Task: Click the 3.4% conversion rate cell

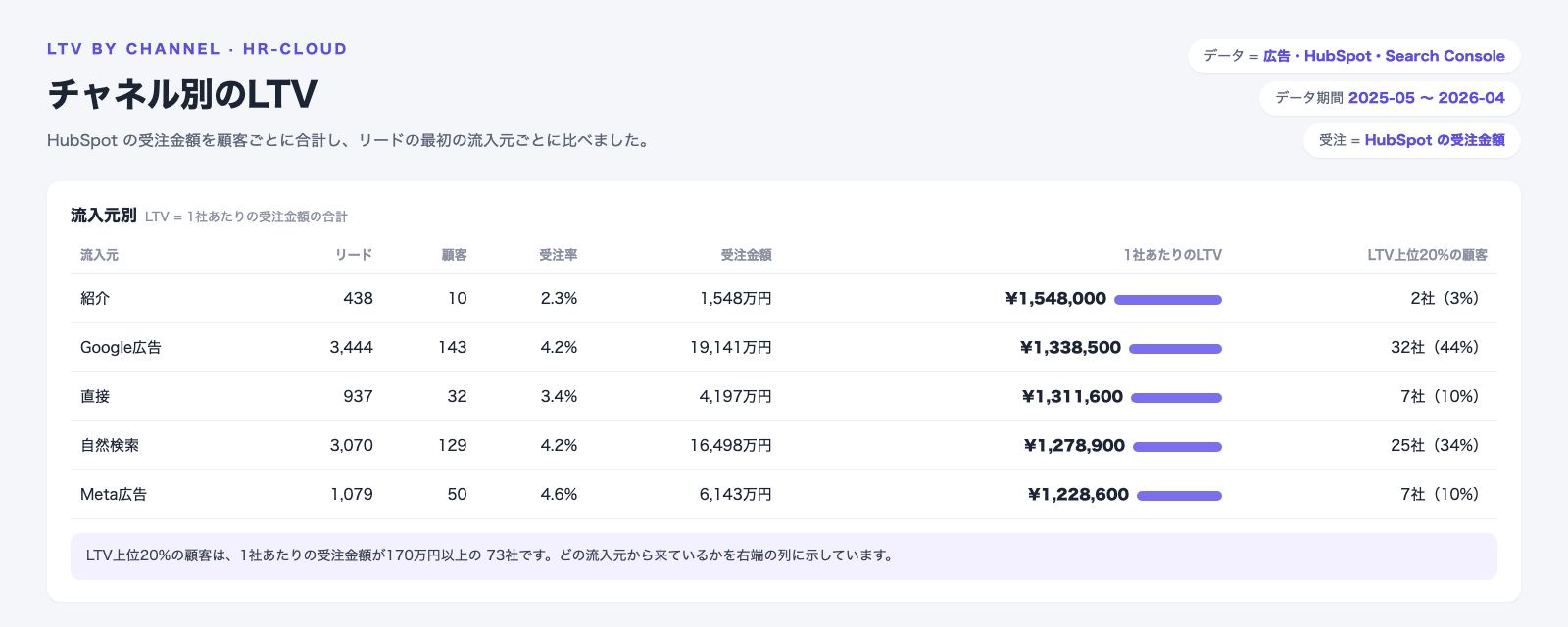Action: pyautogui.click(x=559, y=396)
